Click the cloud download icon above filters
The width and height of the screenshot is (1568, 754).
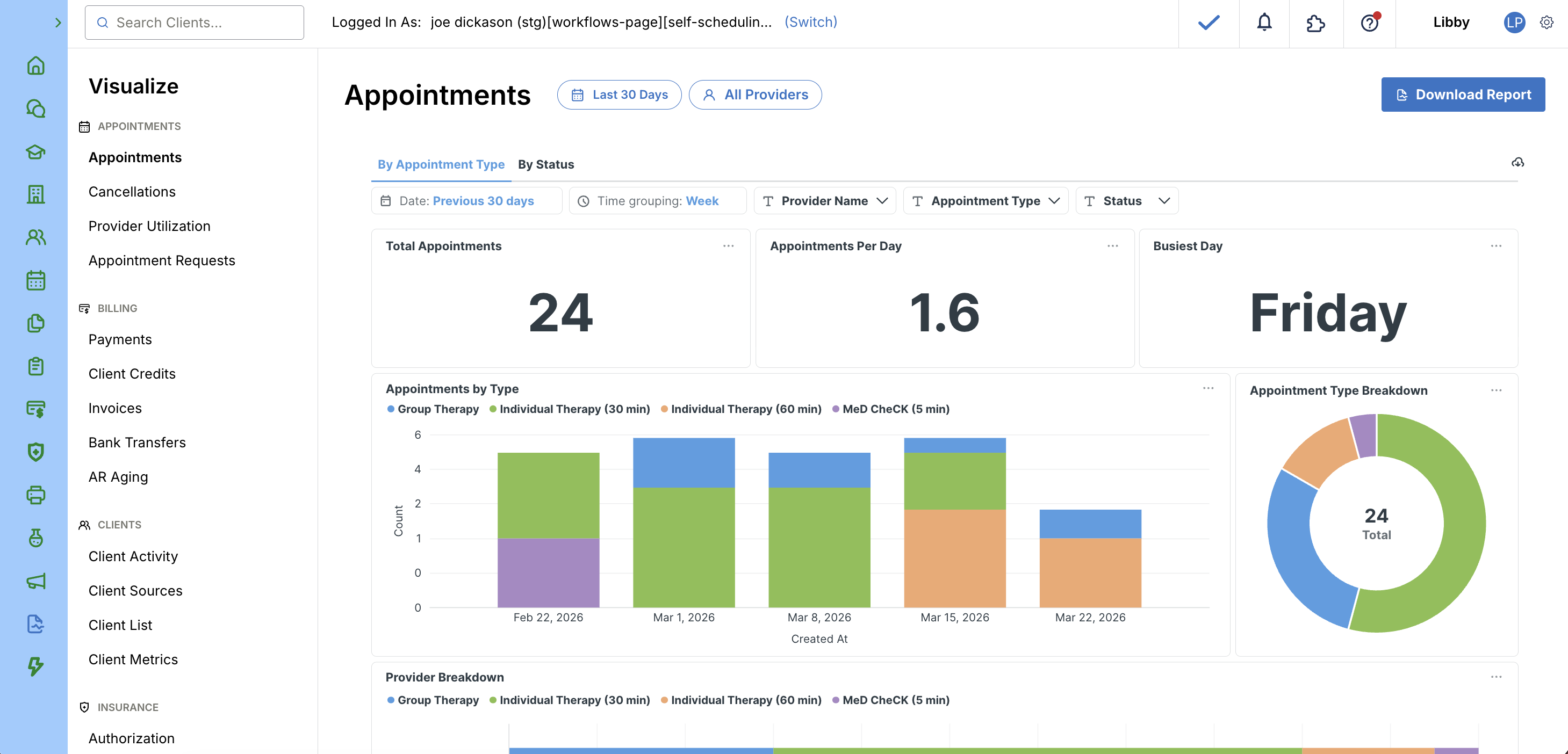(1517, 163)
